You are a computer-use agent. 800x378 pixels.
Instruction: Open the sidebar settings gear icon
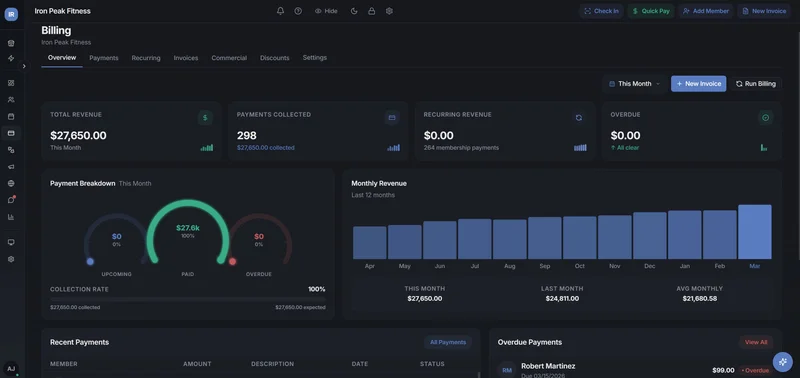tap(11, 259)
